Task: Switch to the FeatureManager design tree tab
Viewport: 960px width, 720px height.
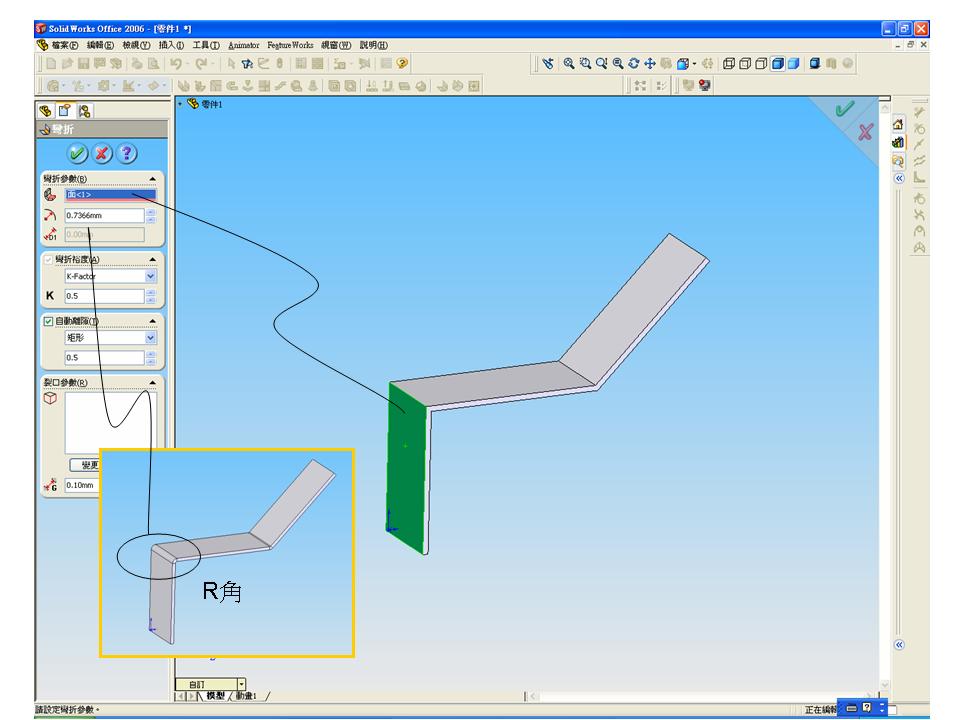Action: click(x=45, y=111)
